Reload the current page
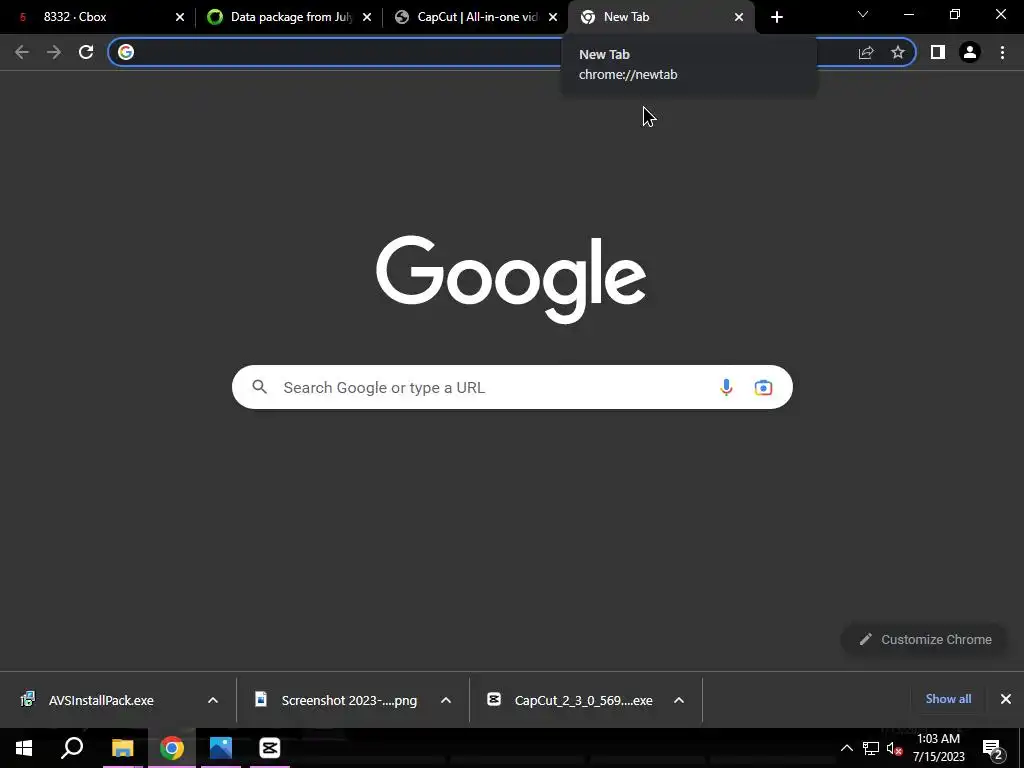The image size is (1024, 768). click(x=86, y=52)
